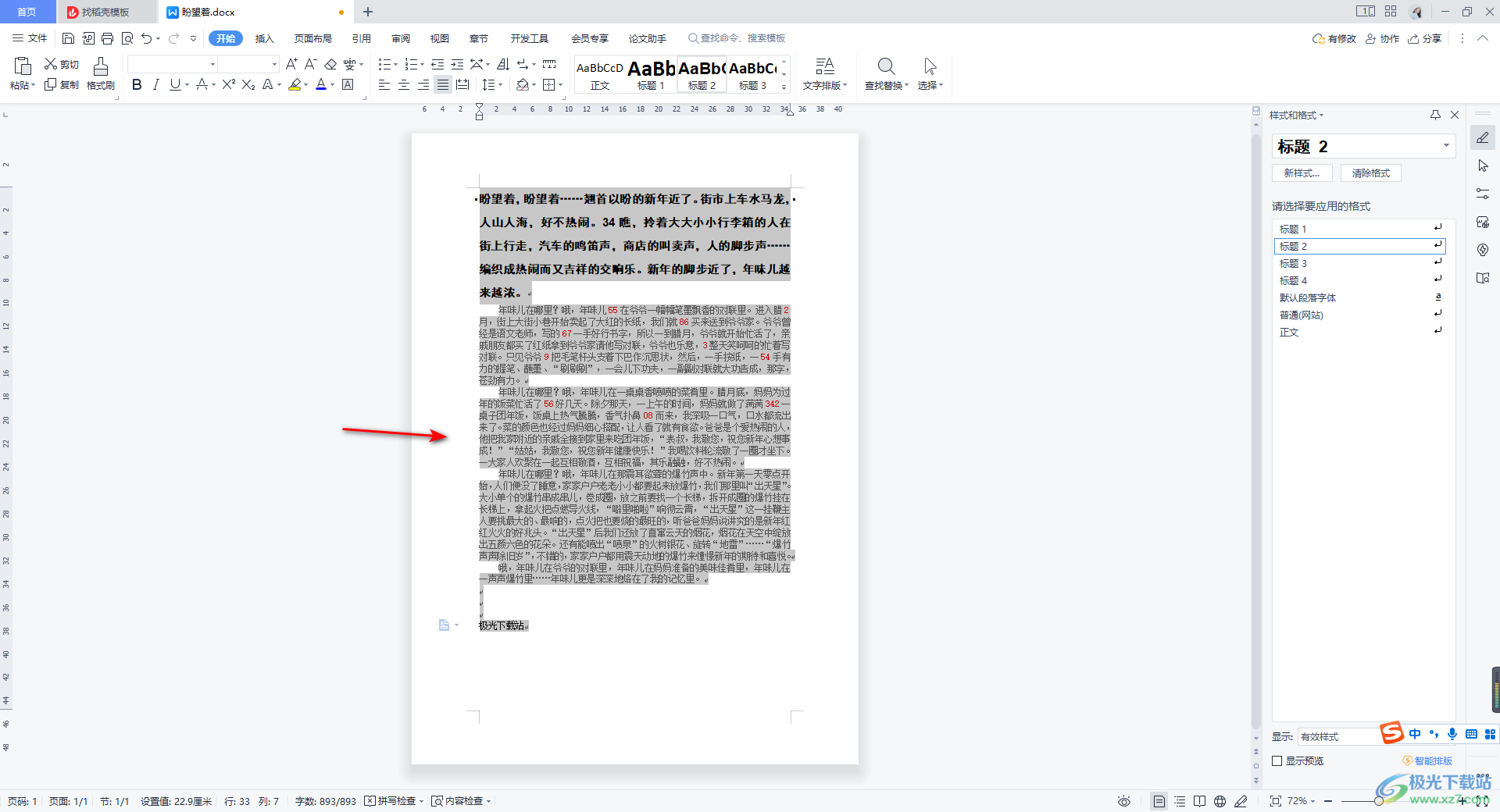Click the 分享 share button
Viewport: 1500px width, 812px height.
click(x=1425, y=38)
